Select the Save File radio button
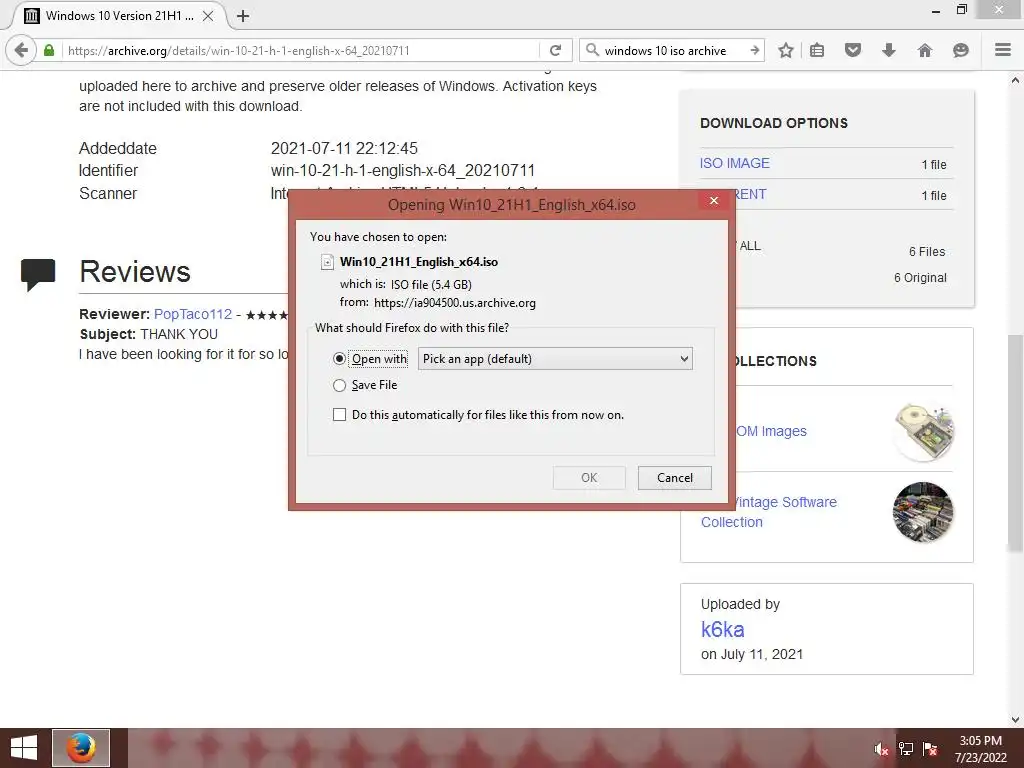 [339, 385]
